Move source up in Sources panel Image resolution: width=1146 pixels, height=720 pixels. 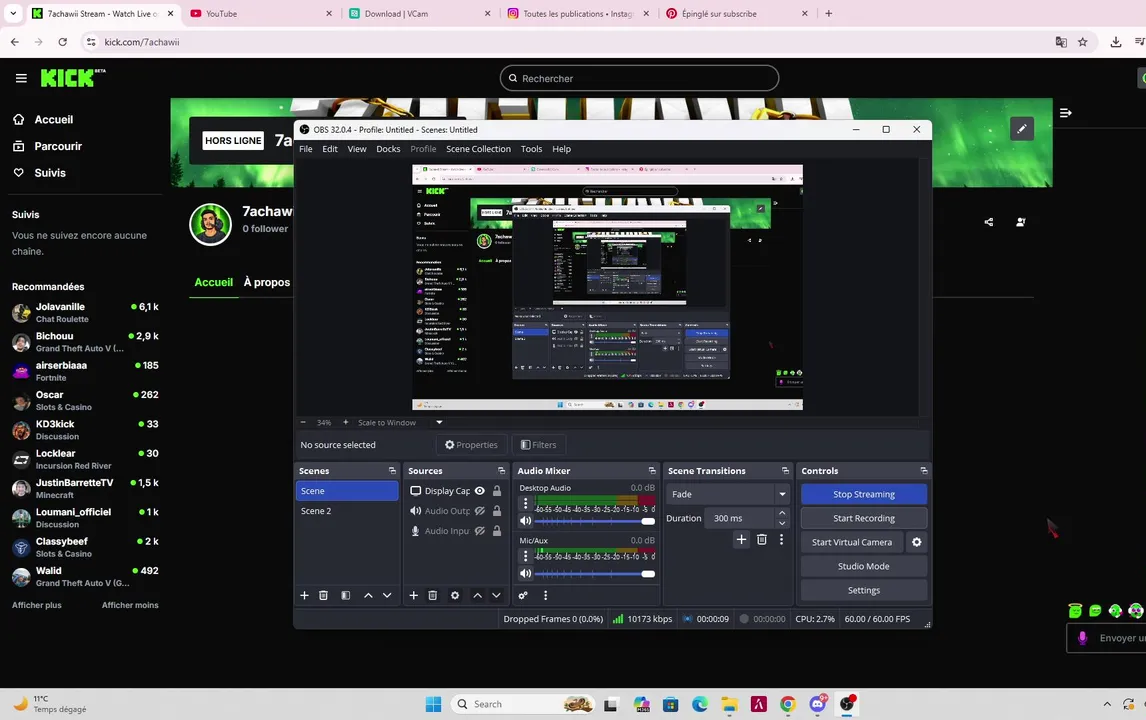coord(477,596)
